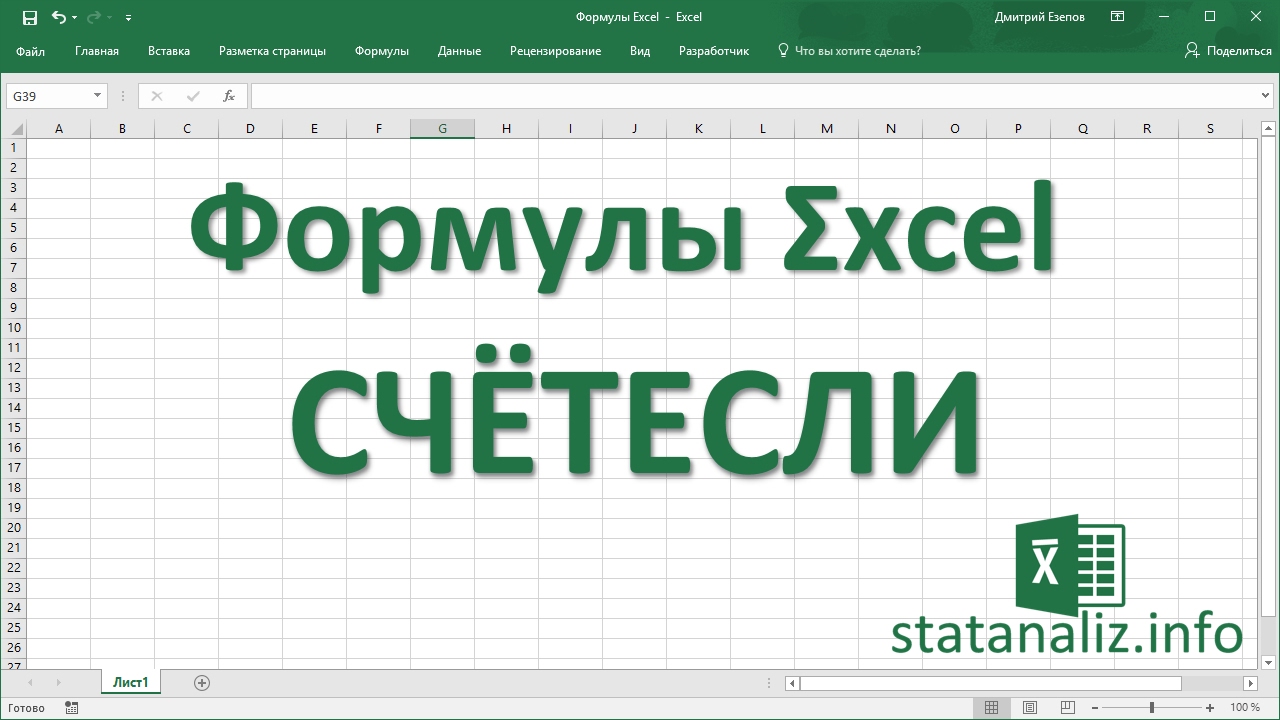Open the Undo history dropdown arrow
The image size is (1280, 720).
pos(75,18)
